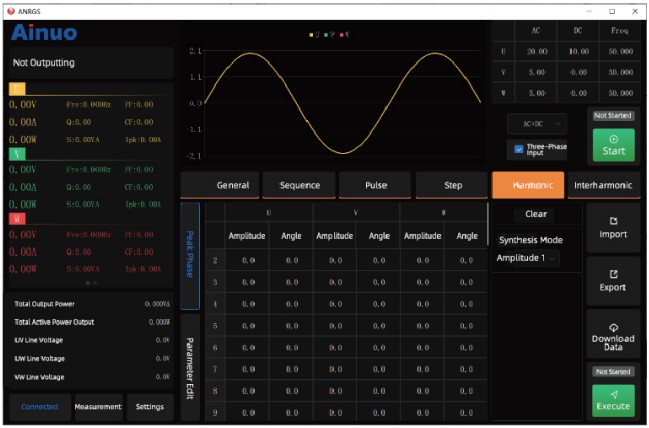Click U phase AC voltage field
Viewport: 649px width, 428px height.
(x=538, y=51)
